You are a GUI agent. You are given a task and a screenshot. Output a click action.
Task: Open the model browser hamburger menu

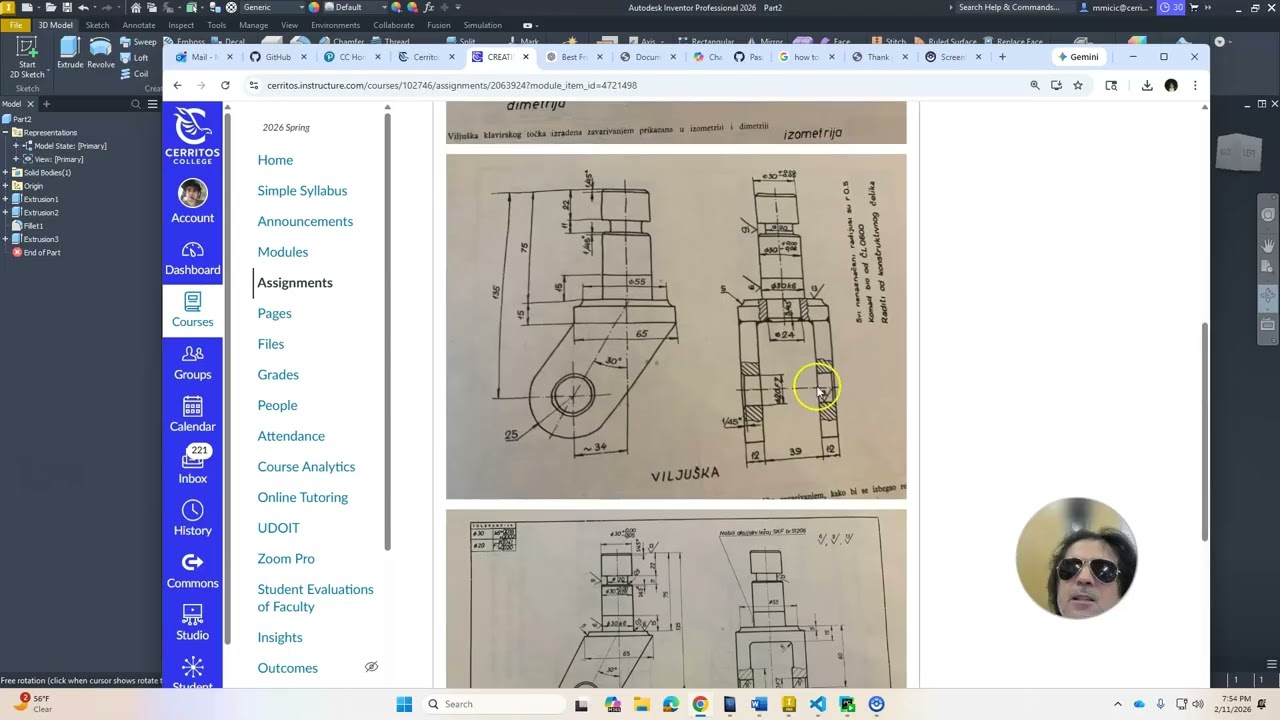[152, 104]
